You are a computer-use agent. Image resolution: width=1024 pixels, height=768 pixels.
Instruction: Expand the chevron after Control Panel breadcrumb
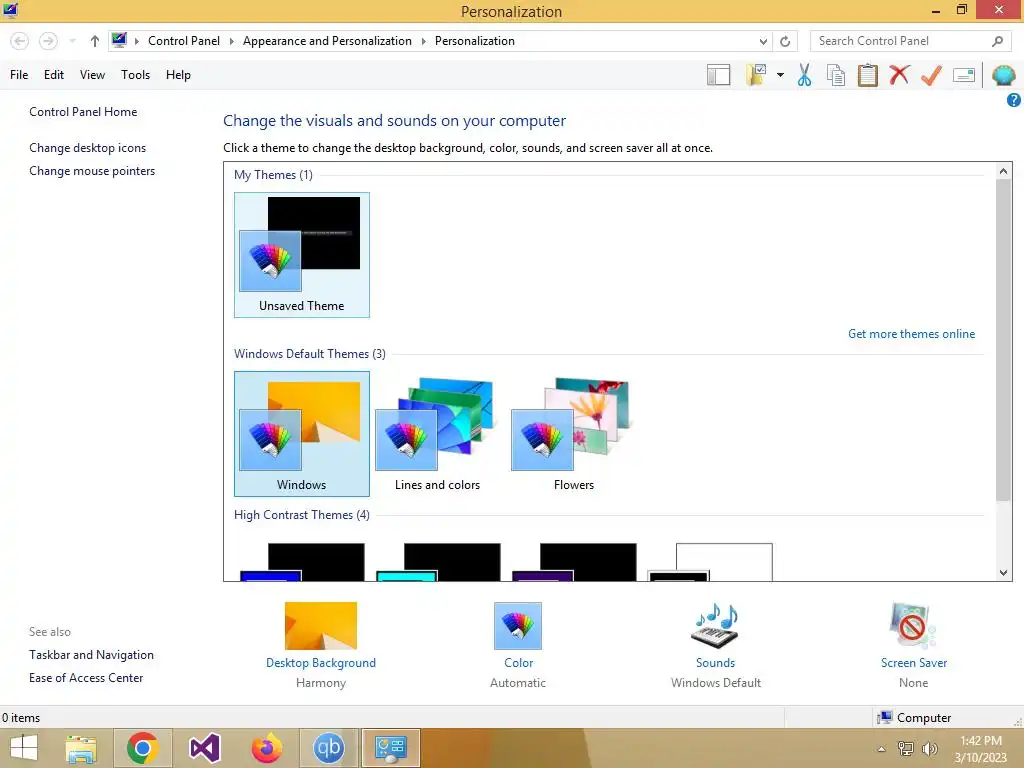231,41
